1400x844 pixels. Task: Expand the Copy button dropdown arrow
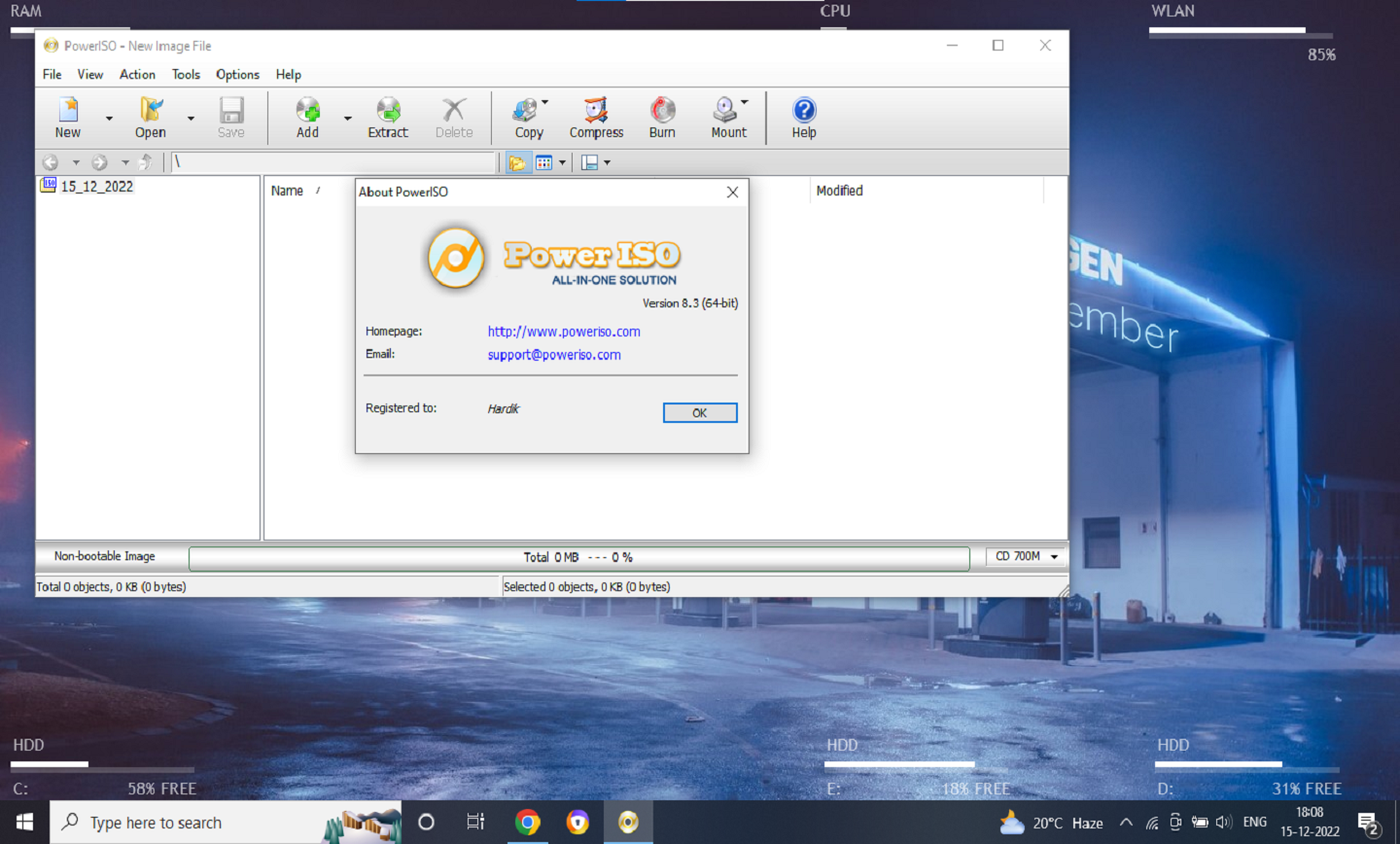[544, 102]
